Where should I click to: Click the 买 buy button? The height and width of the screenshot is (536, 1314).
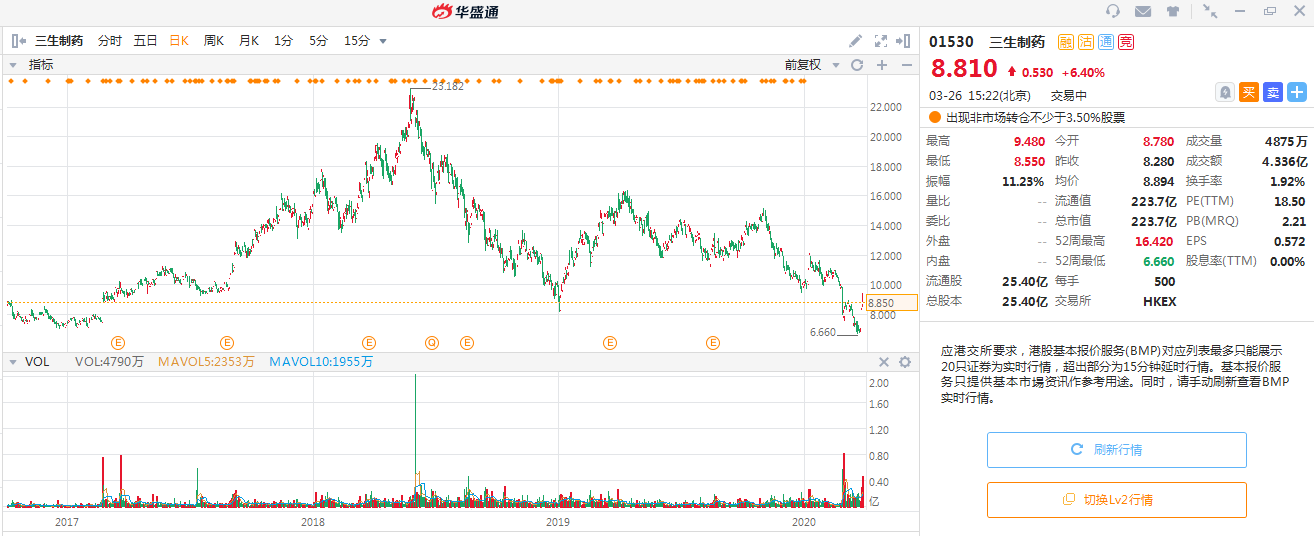click(1249, 92)
